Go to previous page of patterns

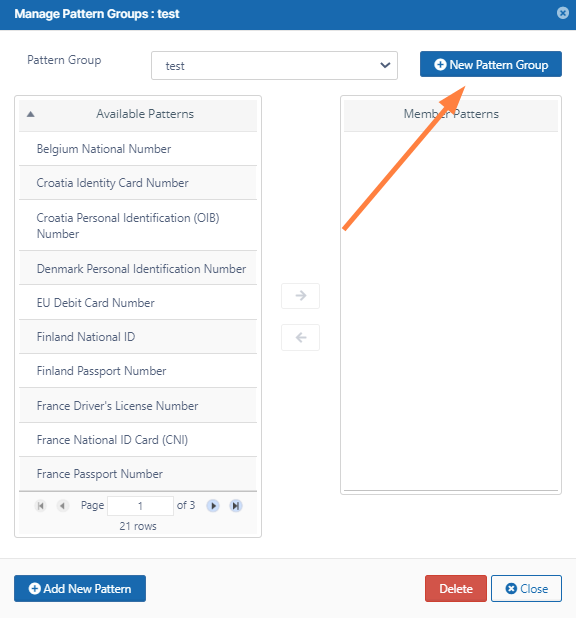pyautogui.click(x=62, y=505)
